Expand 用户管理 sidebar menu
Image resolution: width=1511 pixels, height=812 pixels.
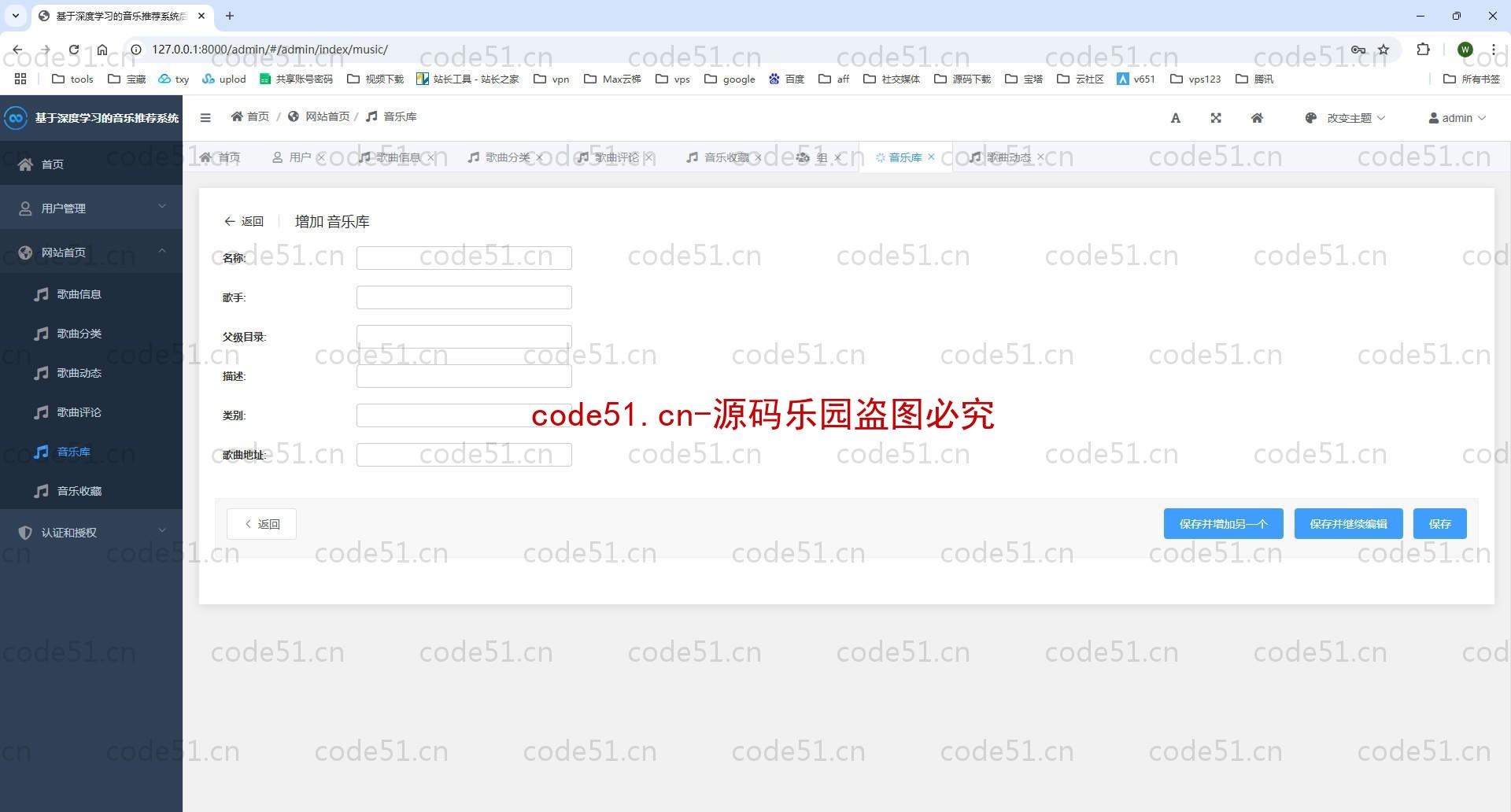tap(91, 208)
